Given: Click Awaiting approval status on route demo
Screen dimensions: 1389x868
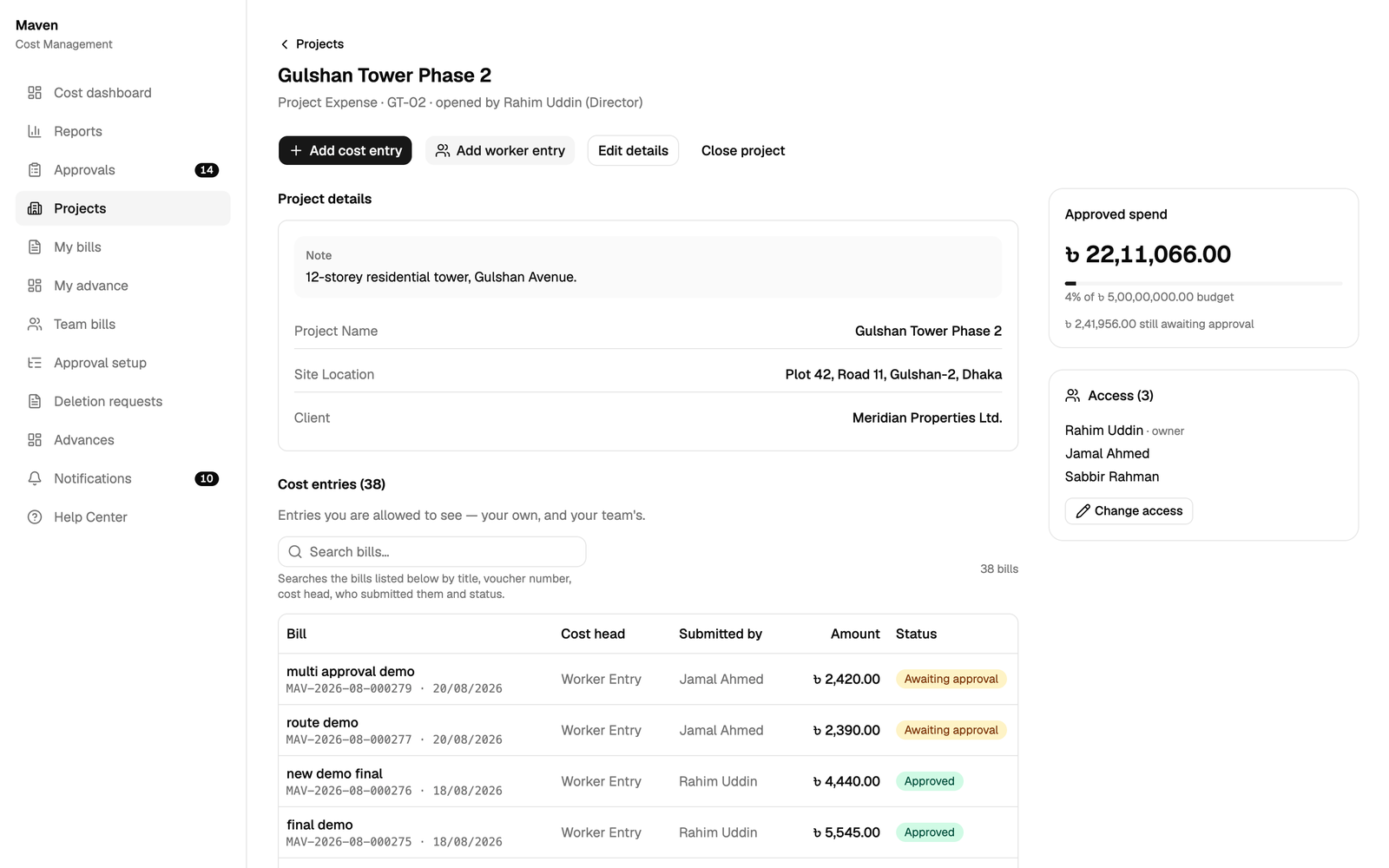Looking at the screenshot, I should 951,730.
